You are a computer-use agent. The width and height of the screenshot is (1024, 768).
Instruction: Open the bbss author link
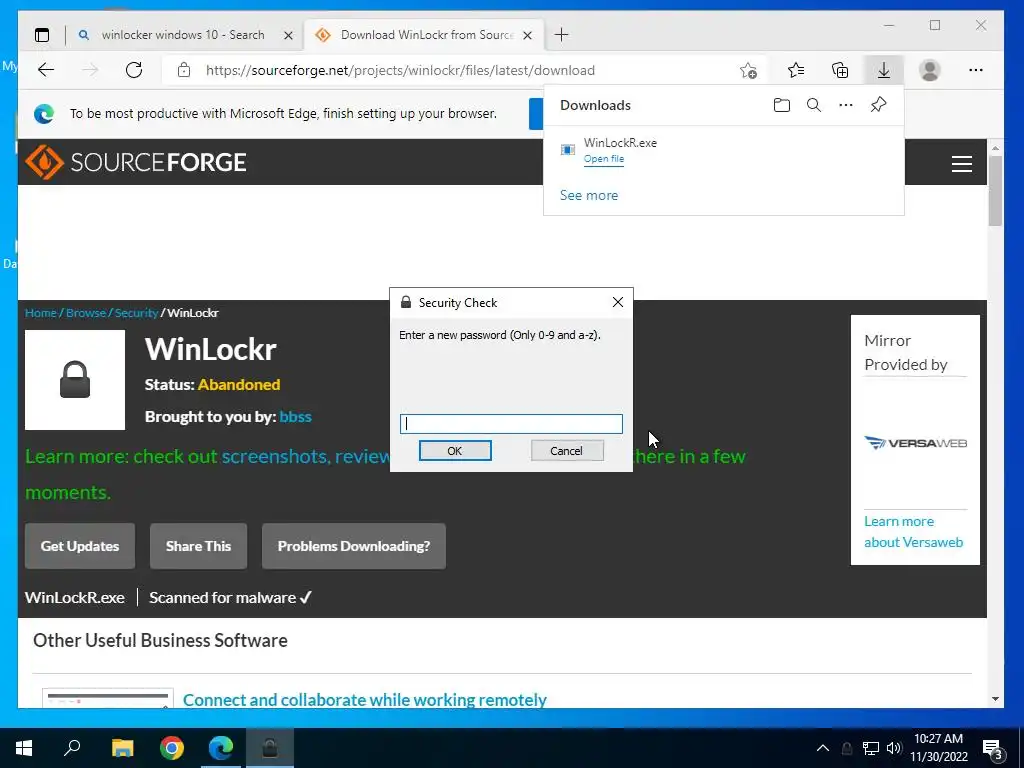point(295,417)
